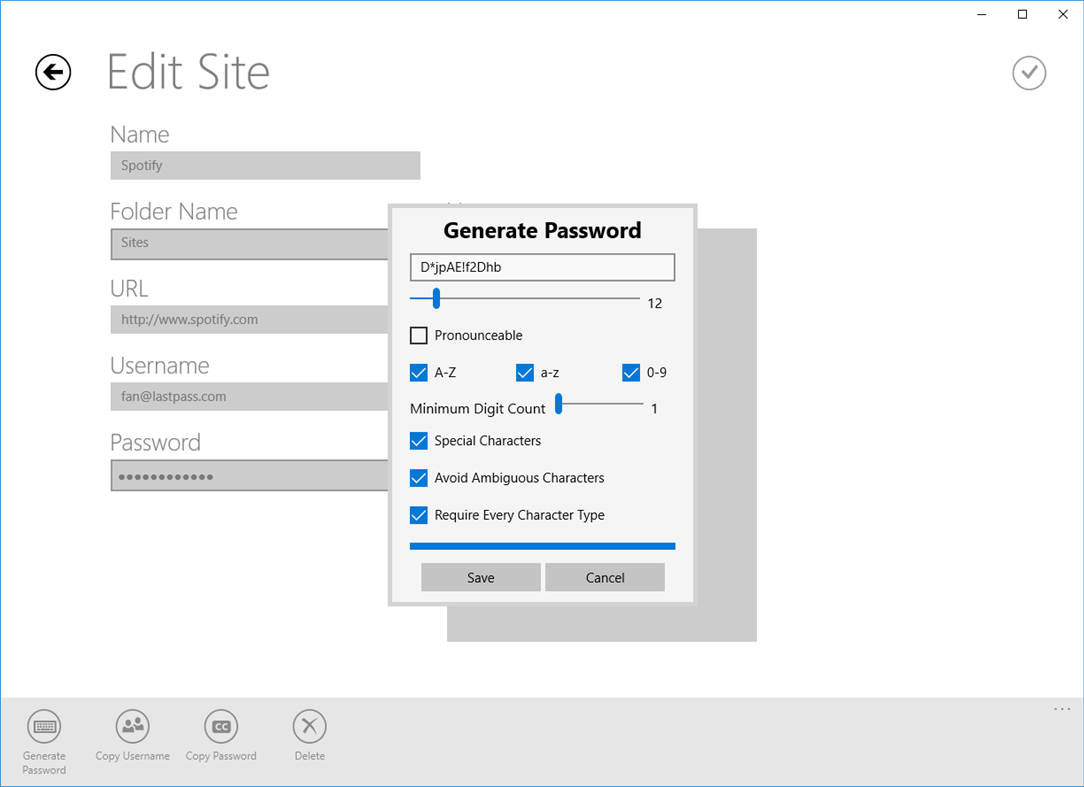Viewport: 1084px width, 787px height.
Task: Click the back arrow to leave Edit Site
Action: coord(53,72)
